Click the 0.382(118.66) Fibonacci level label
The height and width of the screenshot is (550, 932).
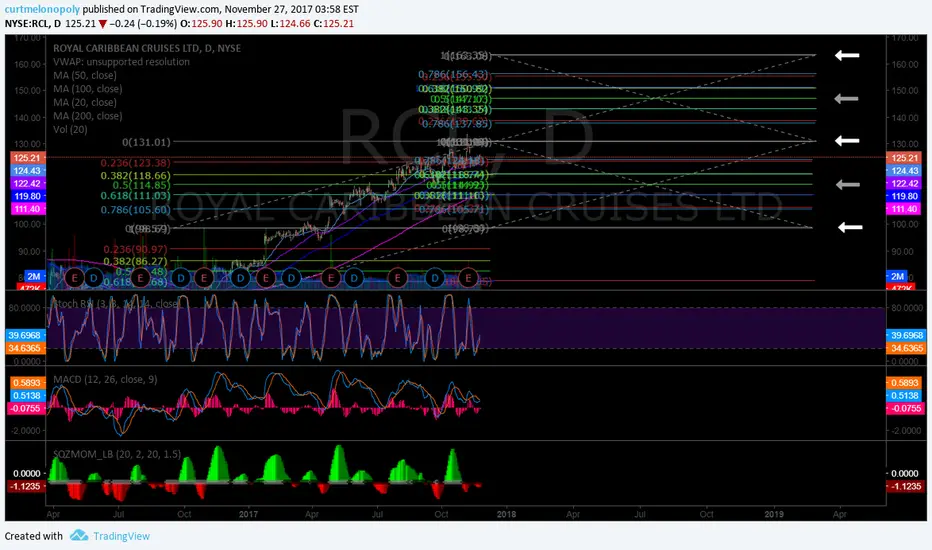136,176
